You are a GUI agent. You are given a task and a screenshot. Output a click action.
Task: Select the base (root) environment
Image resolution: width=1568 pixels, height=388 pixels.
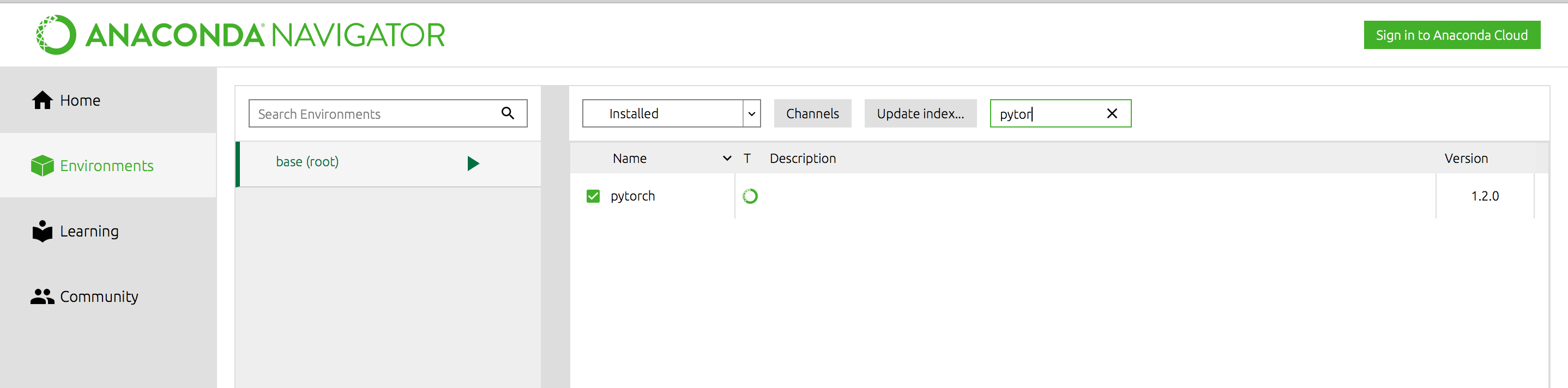[307, 162]
